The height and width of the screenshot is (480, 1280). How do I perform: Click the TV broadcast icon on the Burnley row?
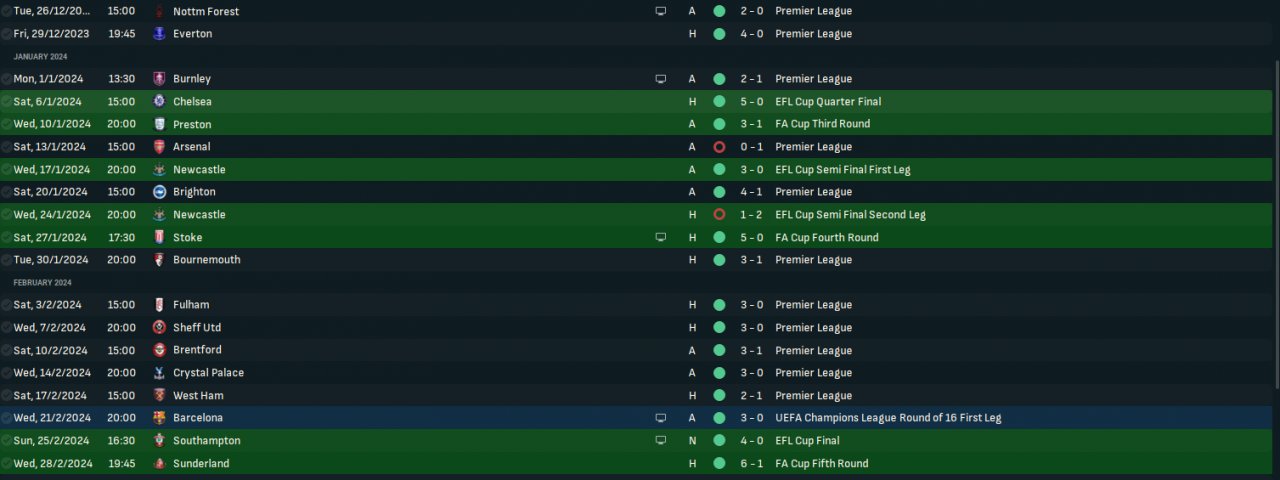(660, 79)
